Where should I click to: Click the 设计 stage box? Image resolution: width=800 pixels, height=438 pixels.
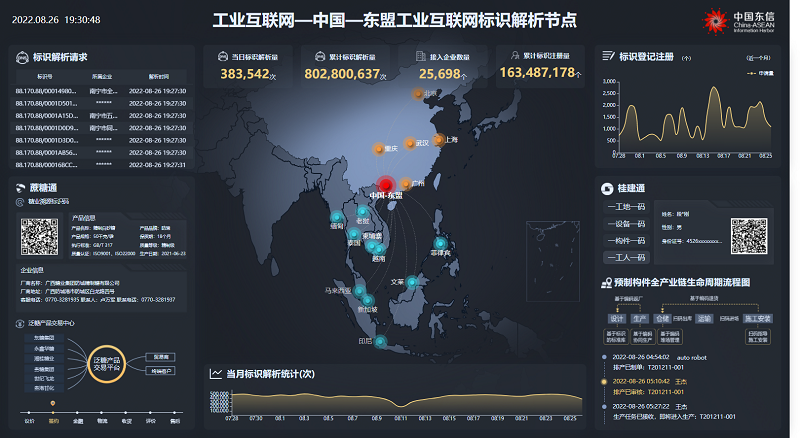coord(617,319)
